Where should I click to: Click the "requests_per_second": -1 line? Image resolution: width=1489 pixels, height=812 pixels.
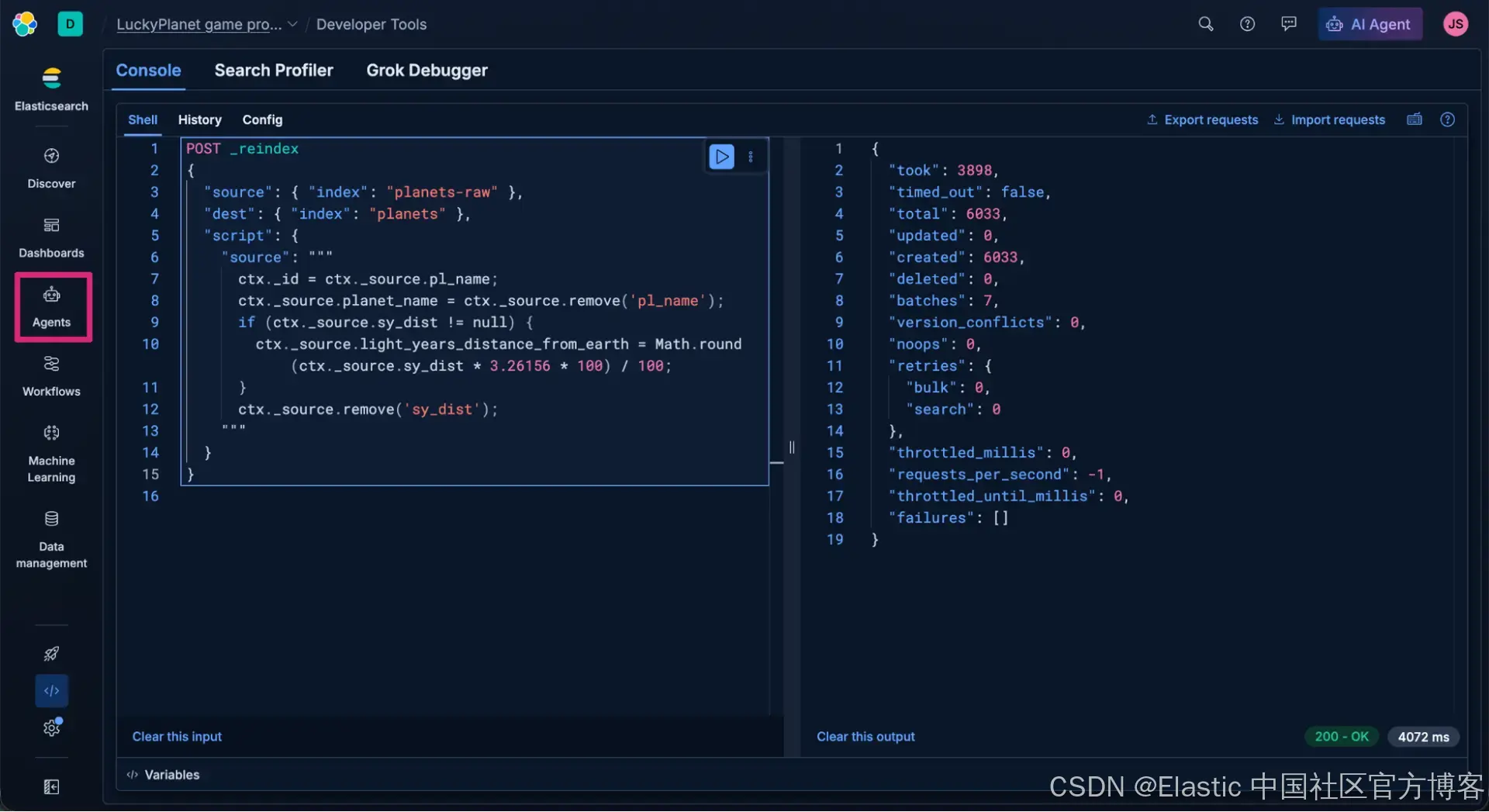999,475
